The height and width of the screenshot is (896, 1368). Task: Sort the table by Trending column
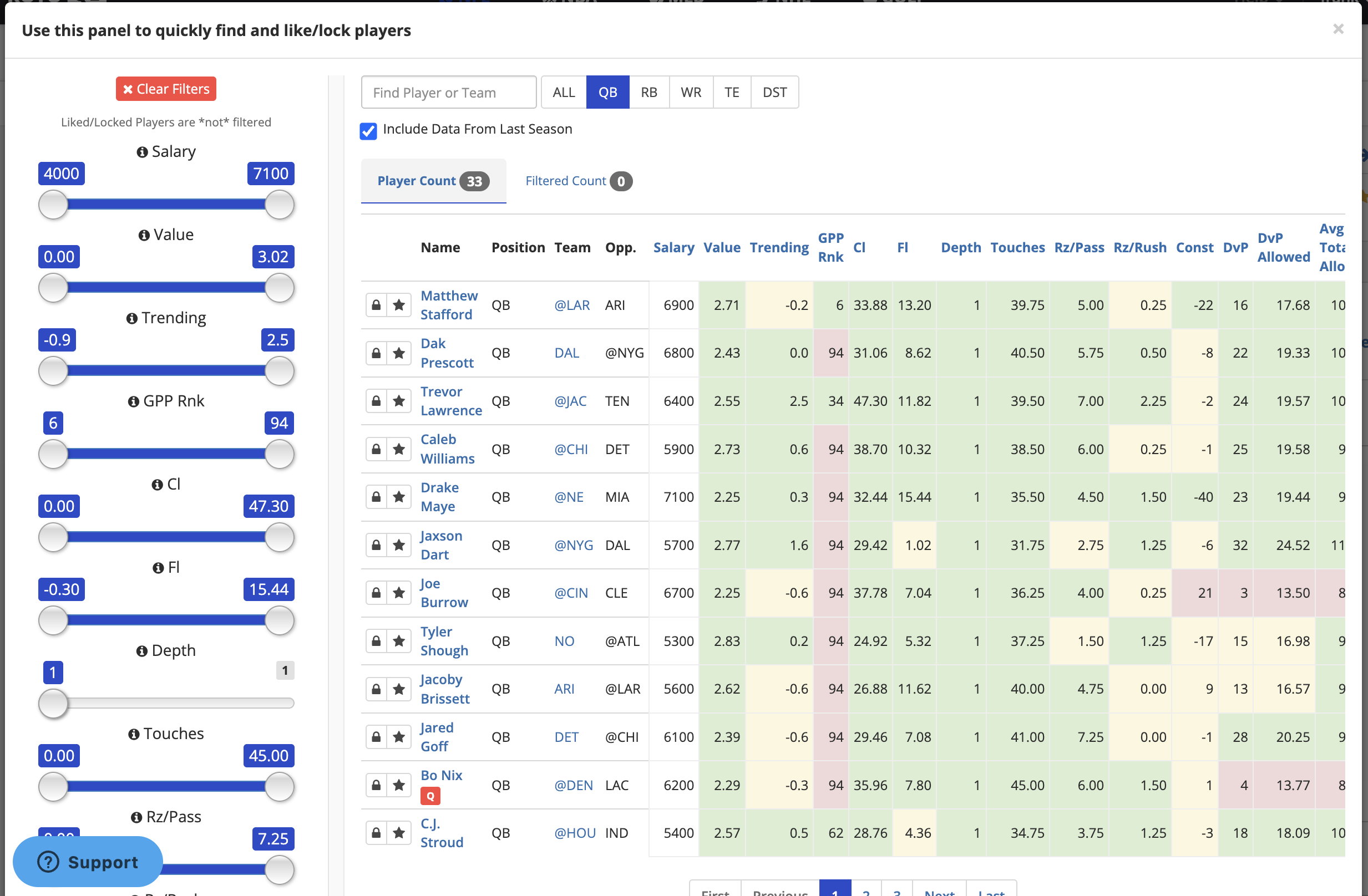pos(779,247)
